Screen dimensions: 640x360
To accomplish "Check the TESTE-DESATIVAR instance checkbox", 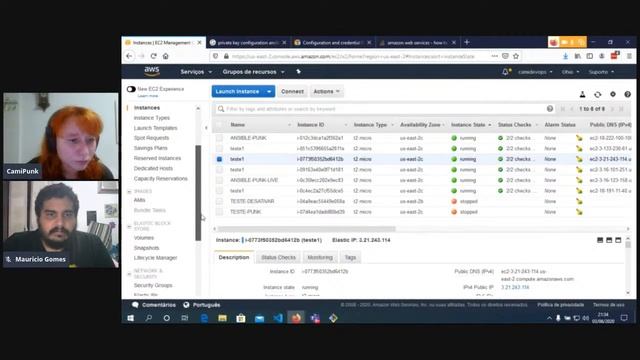I will click(219, 201).
